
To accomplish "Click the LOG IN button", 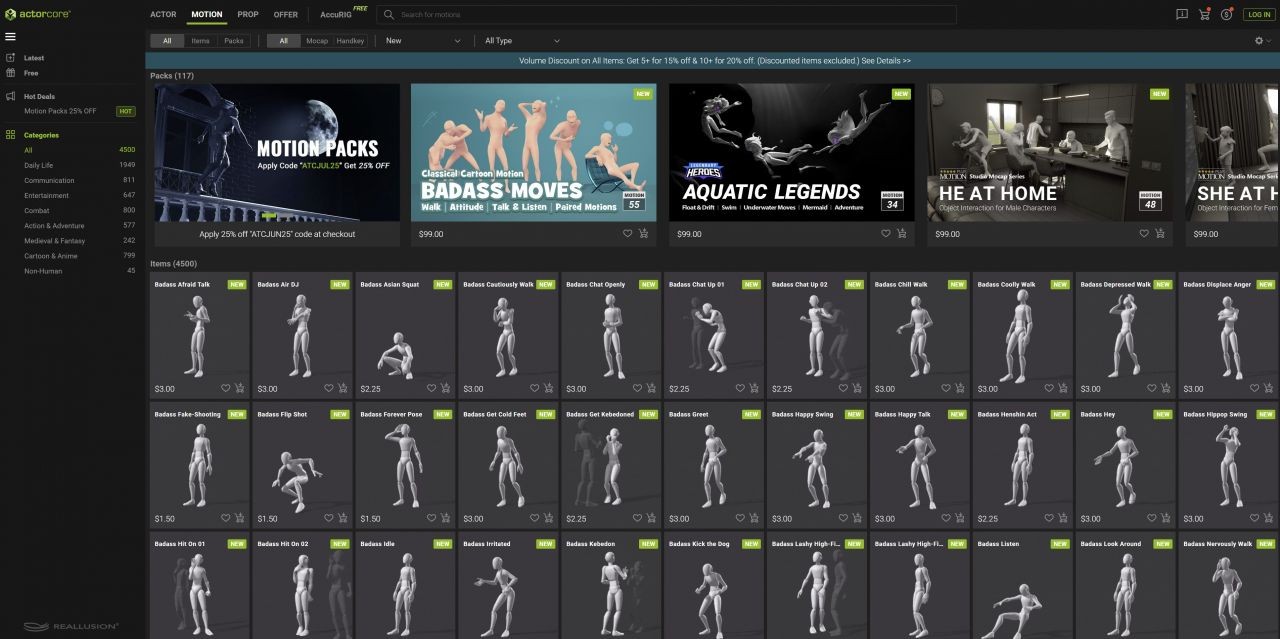I will [x=1258, y=15].
